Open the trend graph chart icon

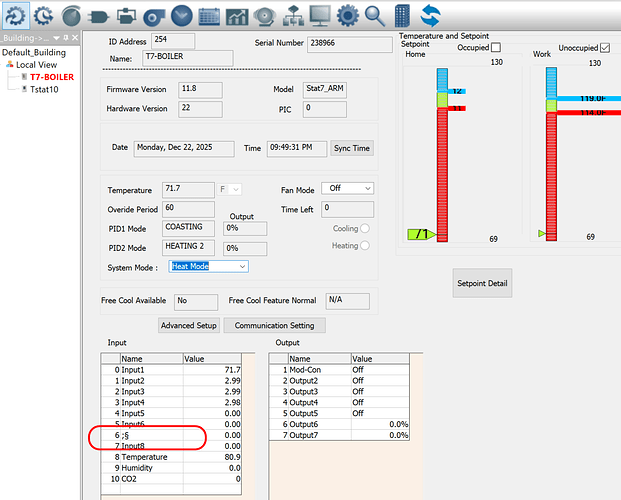236,15
